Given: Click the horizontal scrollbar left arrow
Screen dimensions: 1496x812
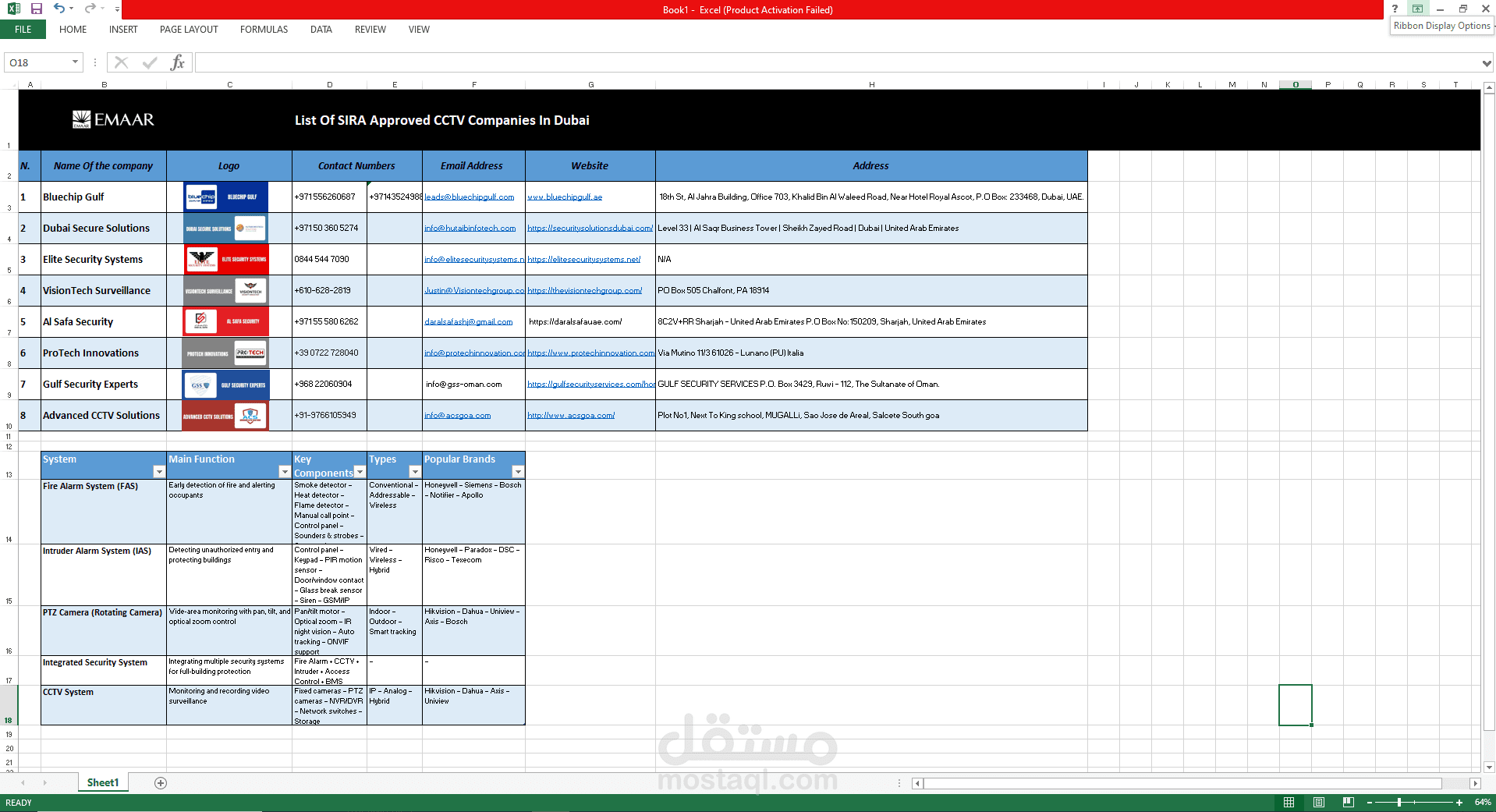Looking at the screenshot, I should 917,783.
